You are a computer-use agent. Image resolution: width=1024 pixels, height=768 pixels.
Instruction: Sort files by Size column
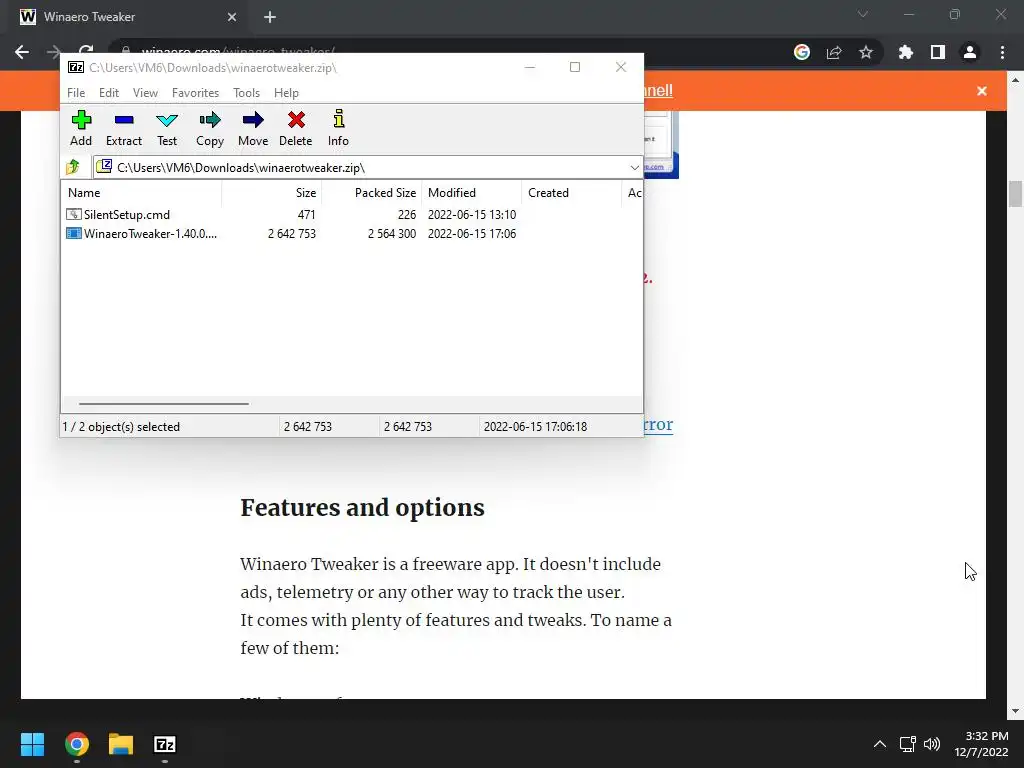pyautogui.click(x=272, y=193)
